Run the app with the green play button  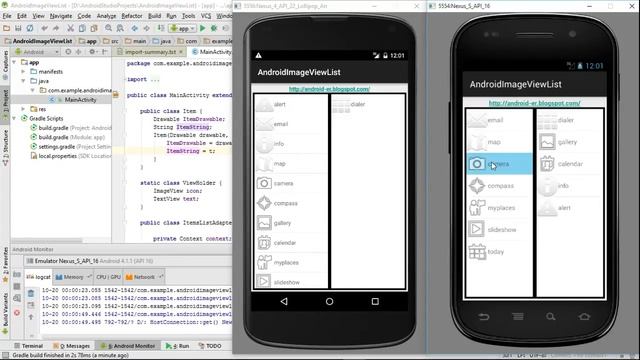tap(202, 28)
